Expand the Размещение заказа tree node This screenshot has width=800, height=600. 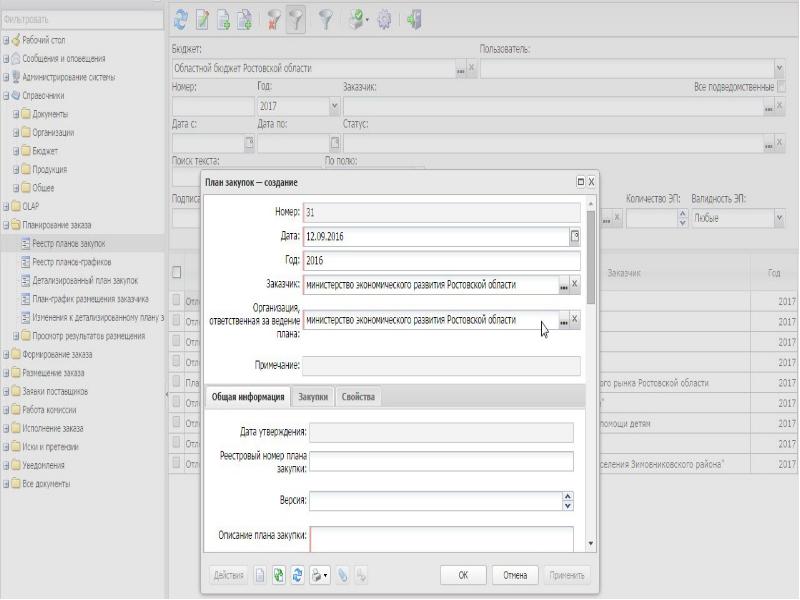click(x=6, y=373)
